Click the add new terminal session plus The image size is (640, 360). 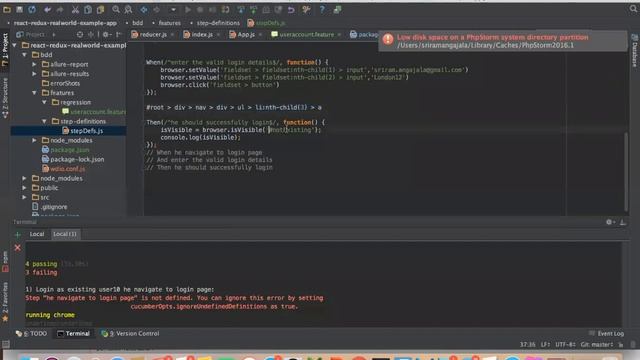[18, 235]
